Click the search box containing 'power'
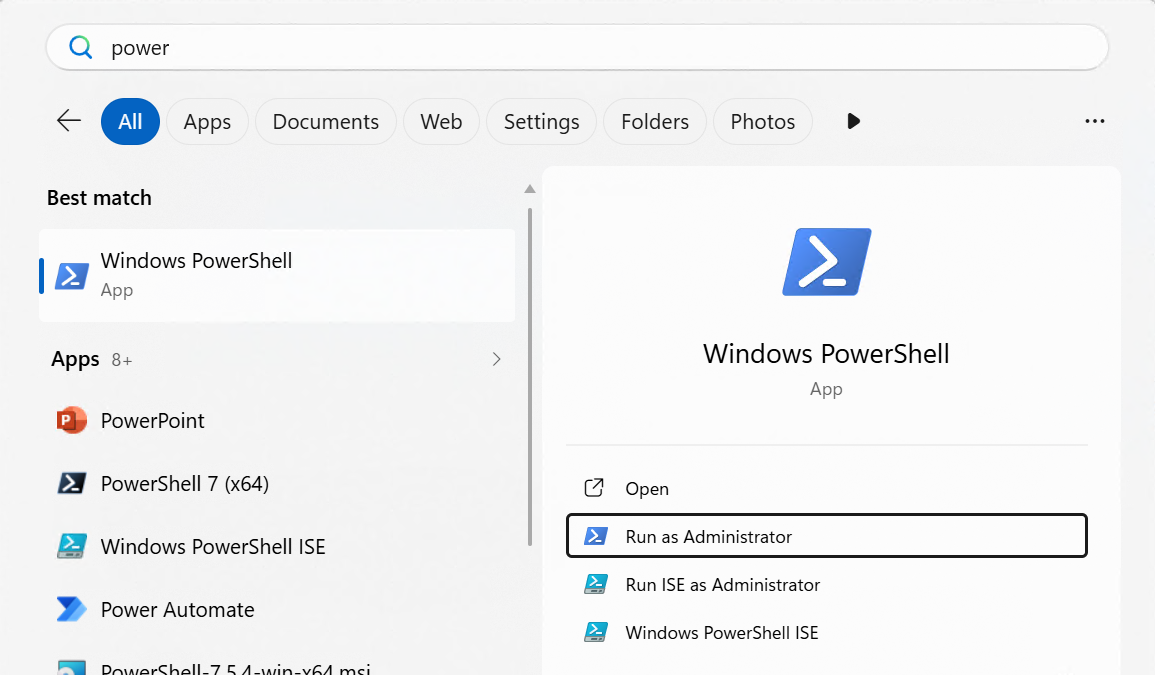1155x675 pixels. (x=577, y=48)
